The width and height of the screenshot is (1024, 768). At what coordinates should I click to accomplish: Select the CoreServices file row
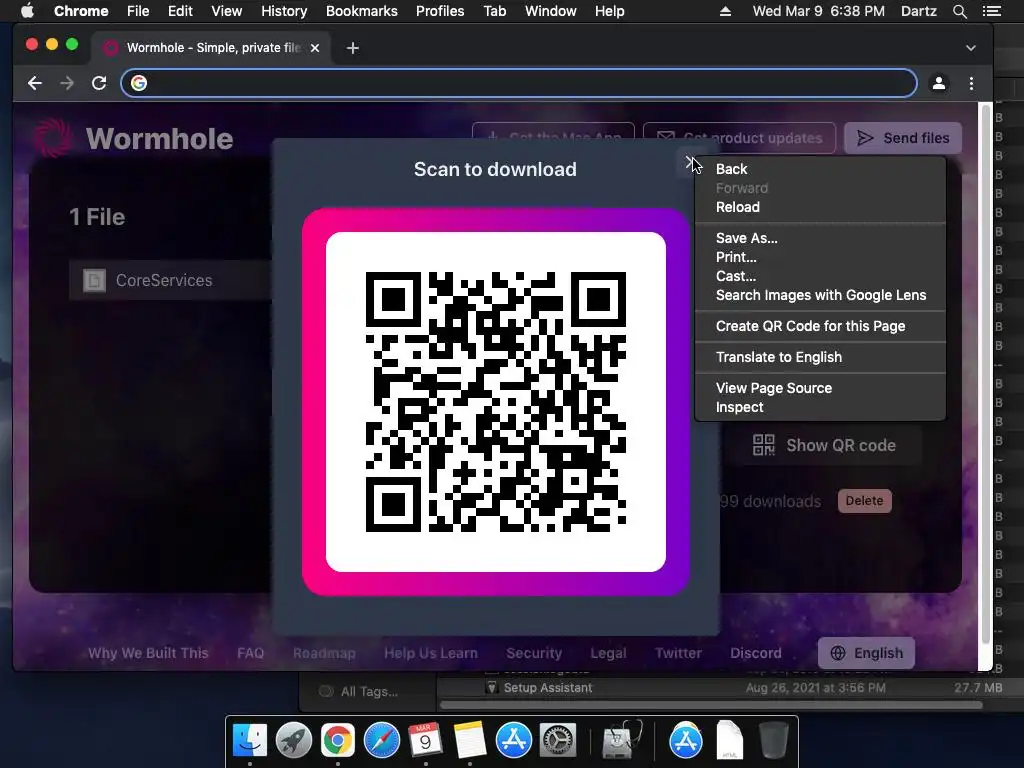[x=170, y=280]
